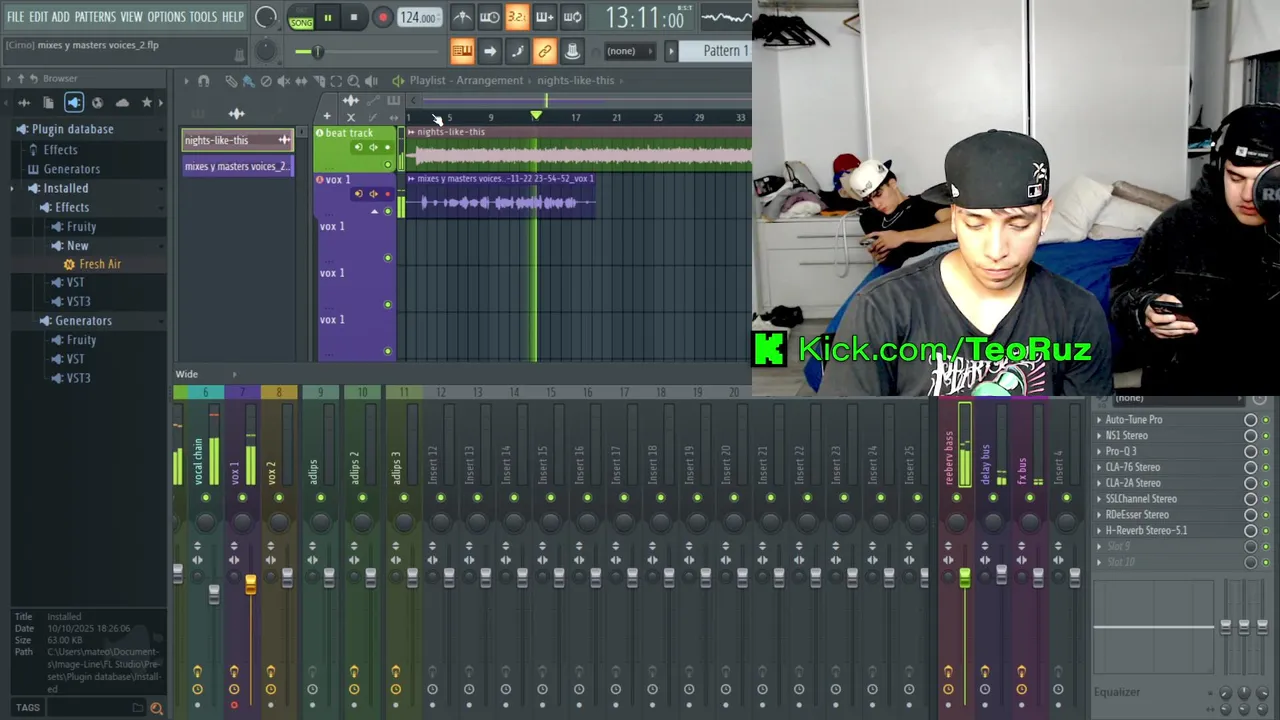
Task: Select nights-like-this clip in picker
Action: [x=238, y=140]
